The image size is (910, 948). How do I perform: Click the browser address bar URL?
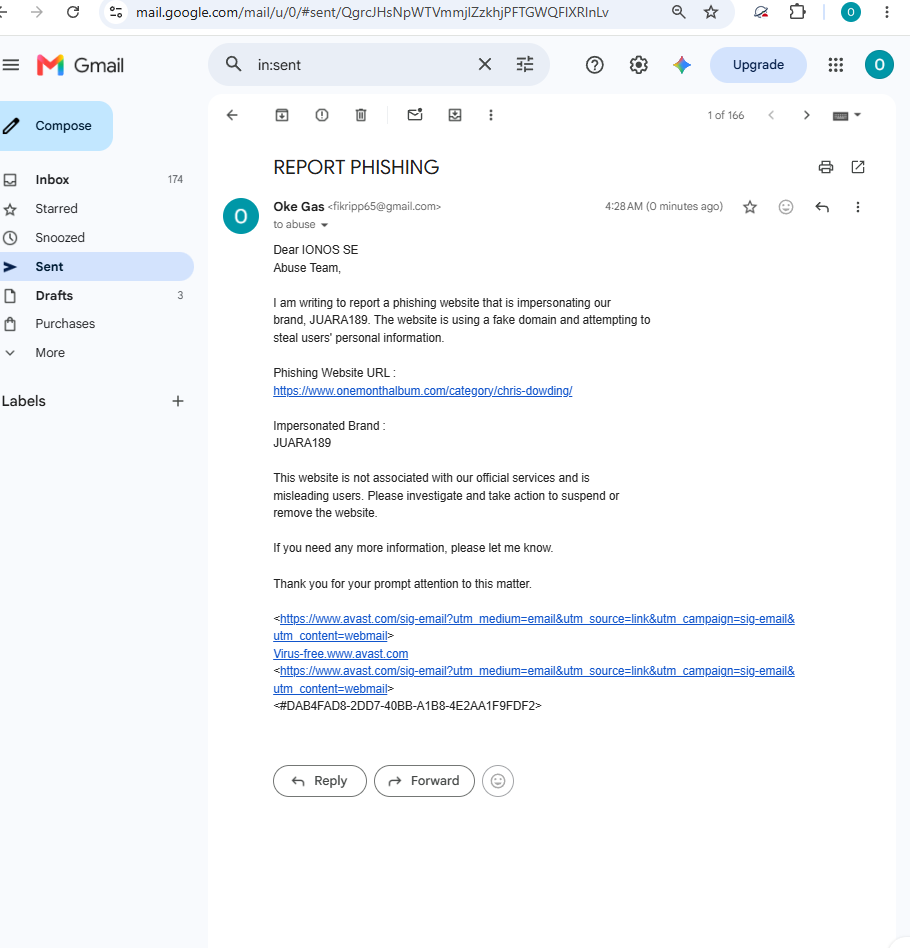pyautogui.click(x=372, y=12)
